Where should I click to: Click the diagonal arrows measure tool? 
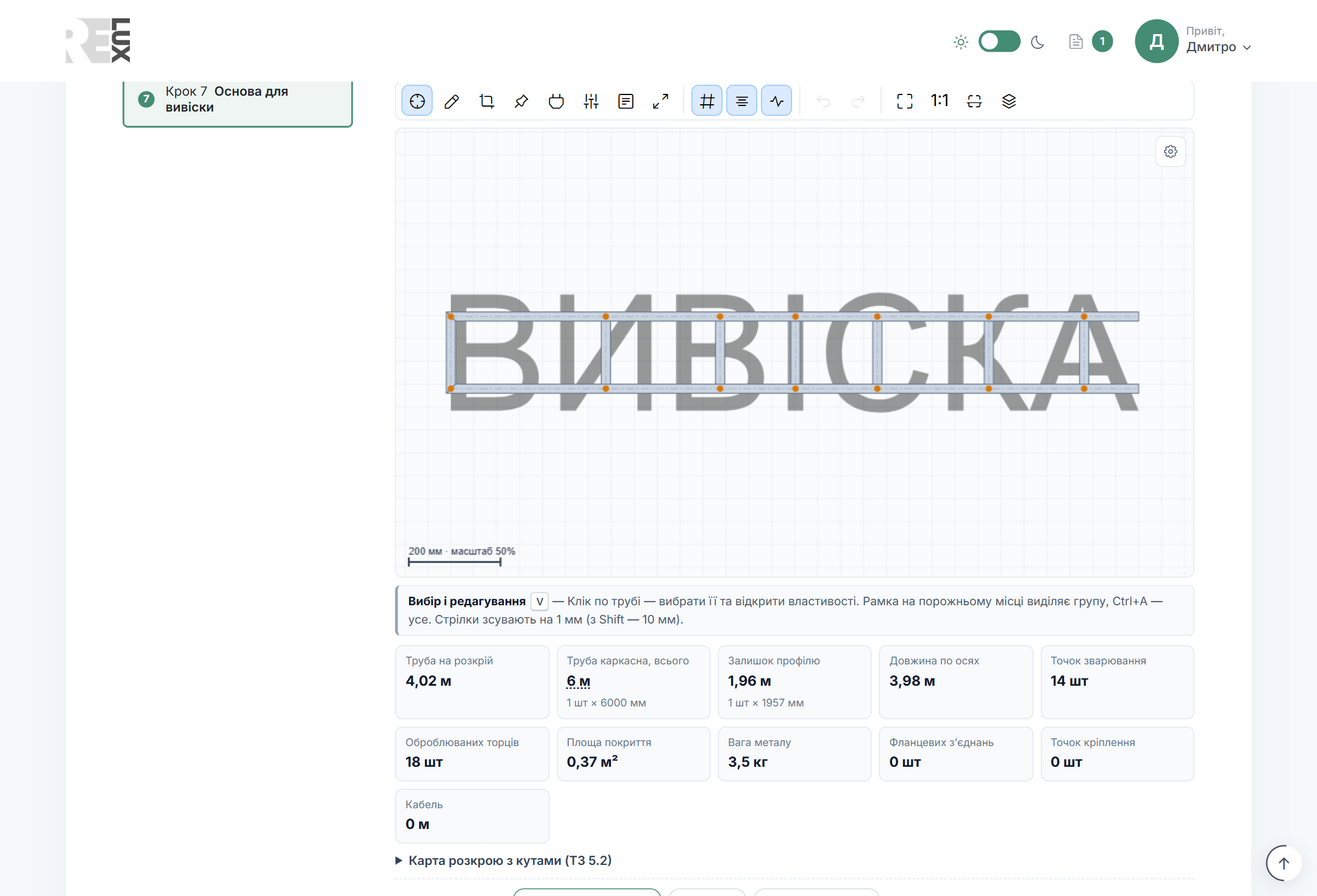[x=660, y=101]
